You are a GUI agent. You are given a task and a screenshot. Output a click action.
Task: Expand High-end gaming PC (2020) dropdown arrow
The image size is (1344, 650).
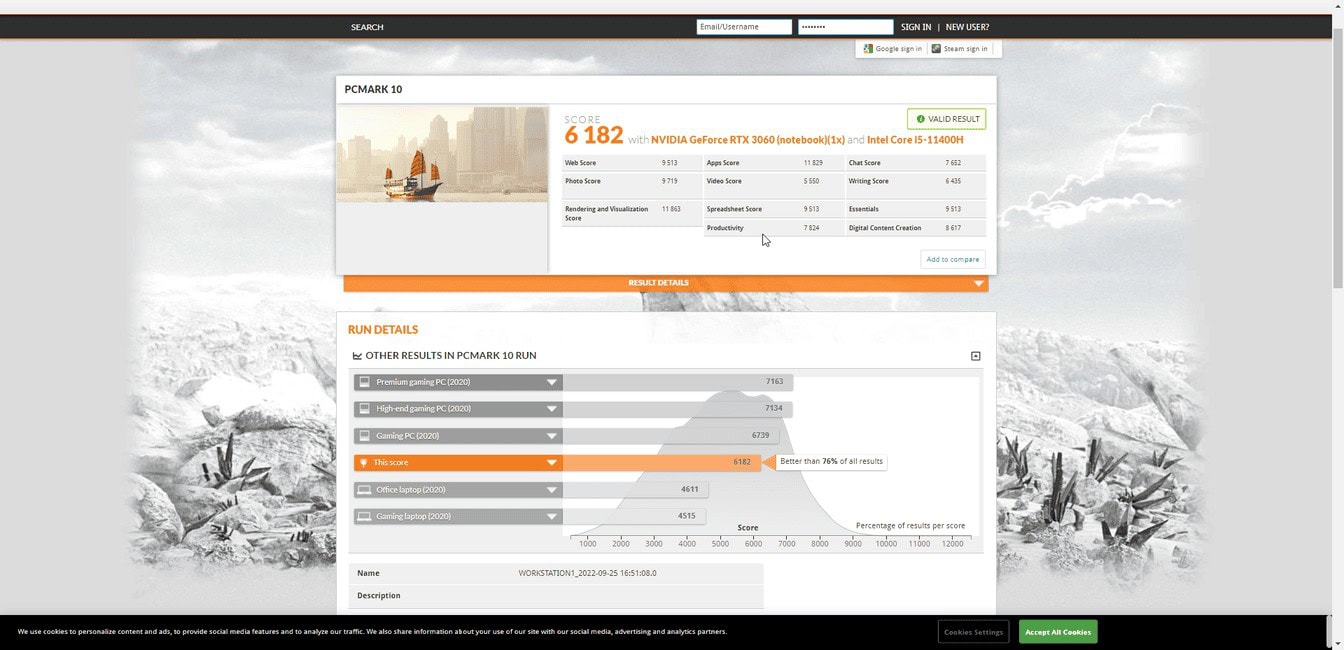click(x=551, y=409)
